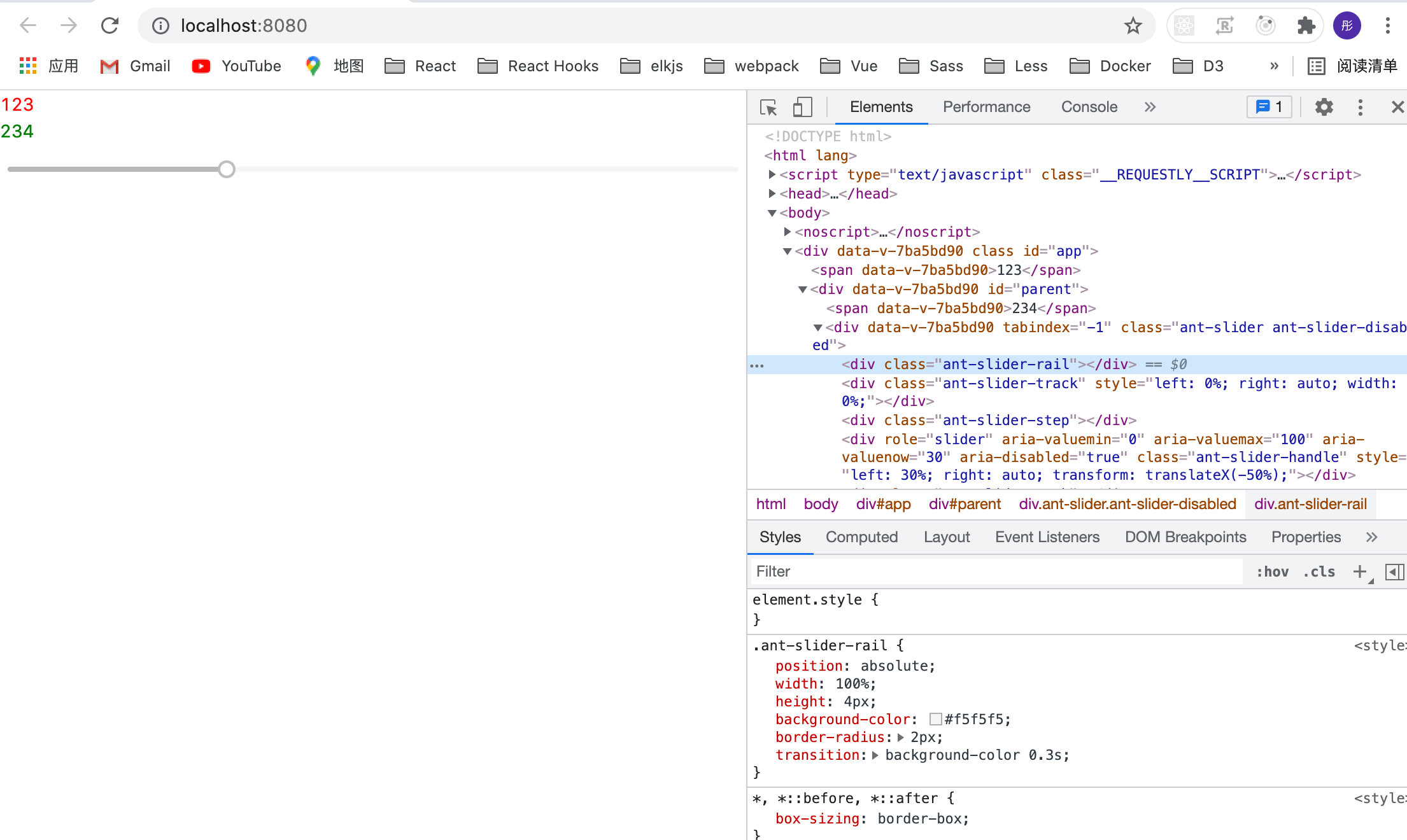Switch to the Layout tab
The width and height of the screenshot is (1407, 840).
[x=947, y=537]
